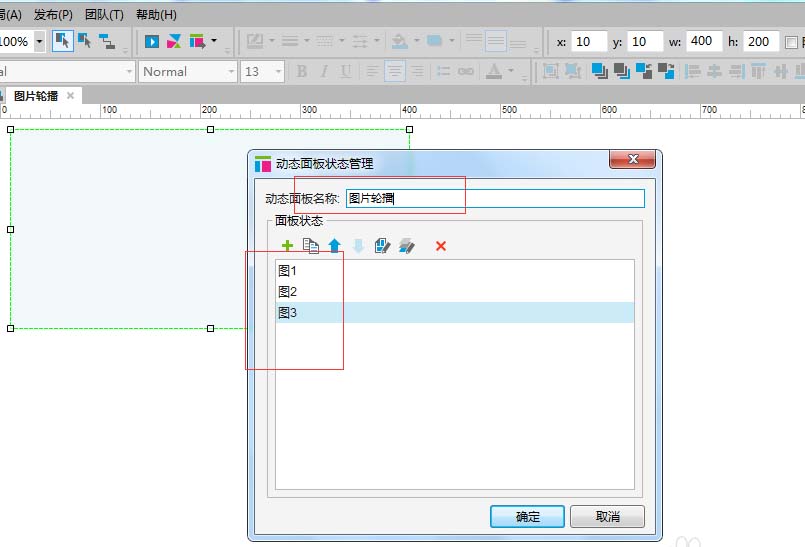Select state 图1 in the list
The image size is (805, 547).
(x=454, y=271)
